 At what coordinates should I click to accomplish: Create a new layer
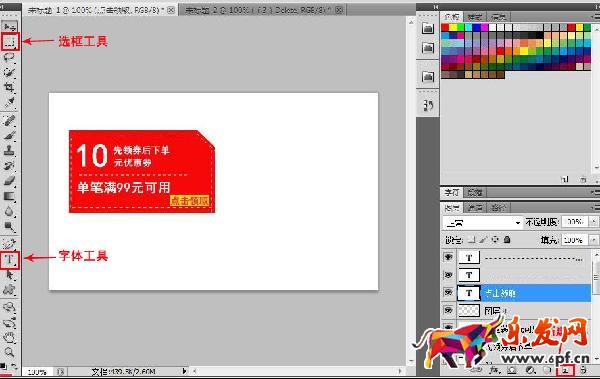click(x=566, y=370)
